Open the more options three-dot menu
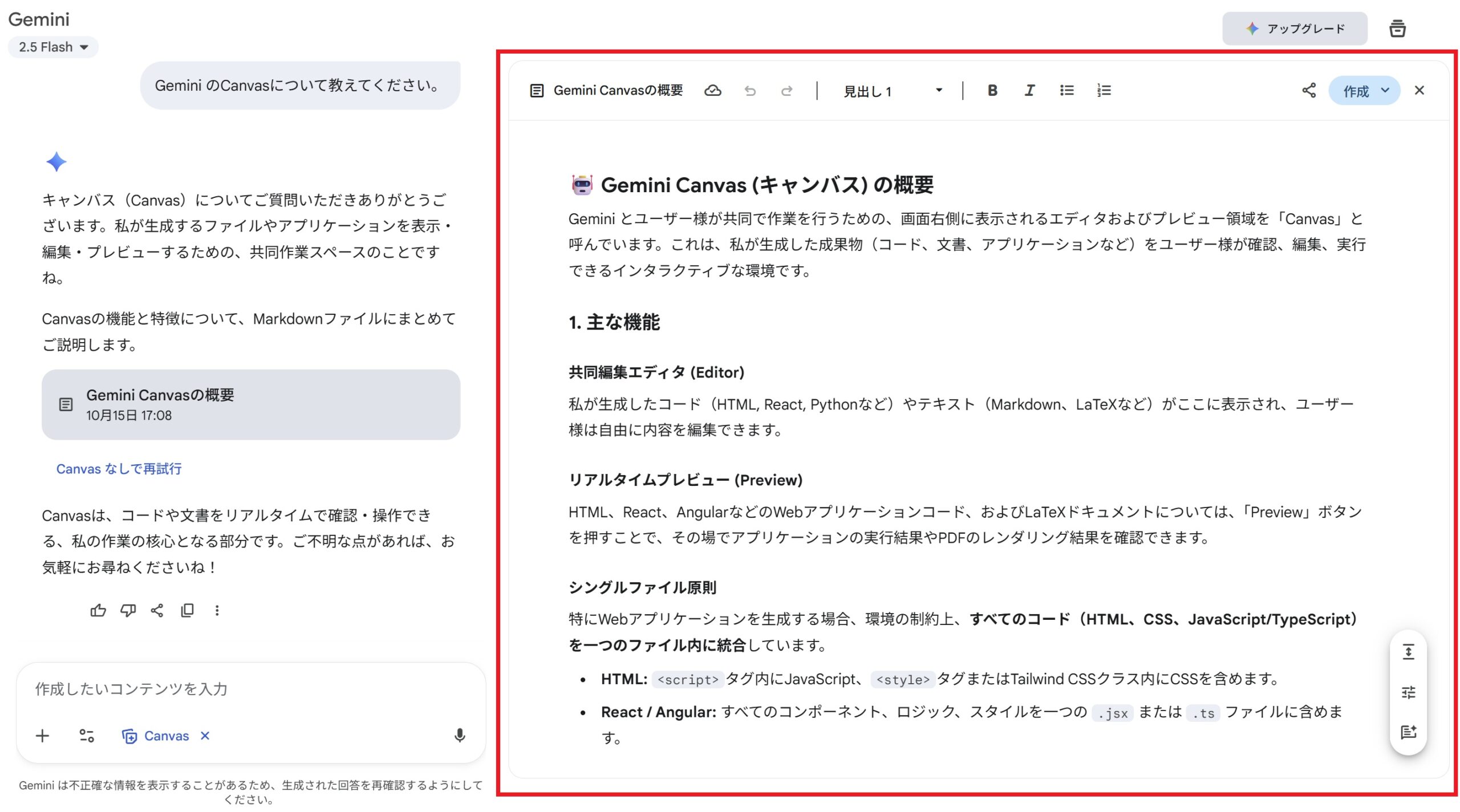 coord(217,611)
